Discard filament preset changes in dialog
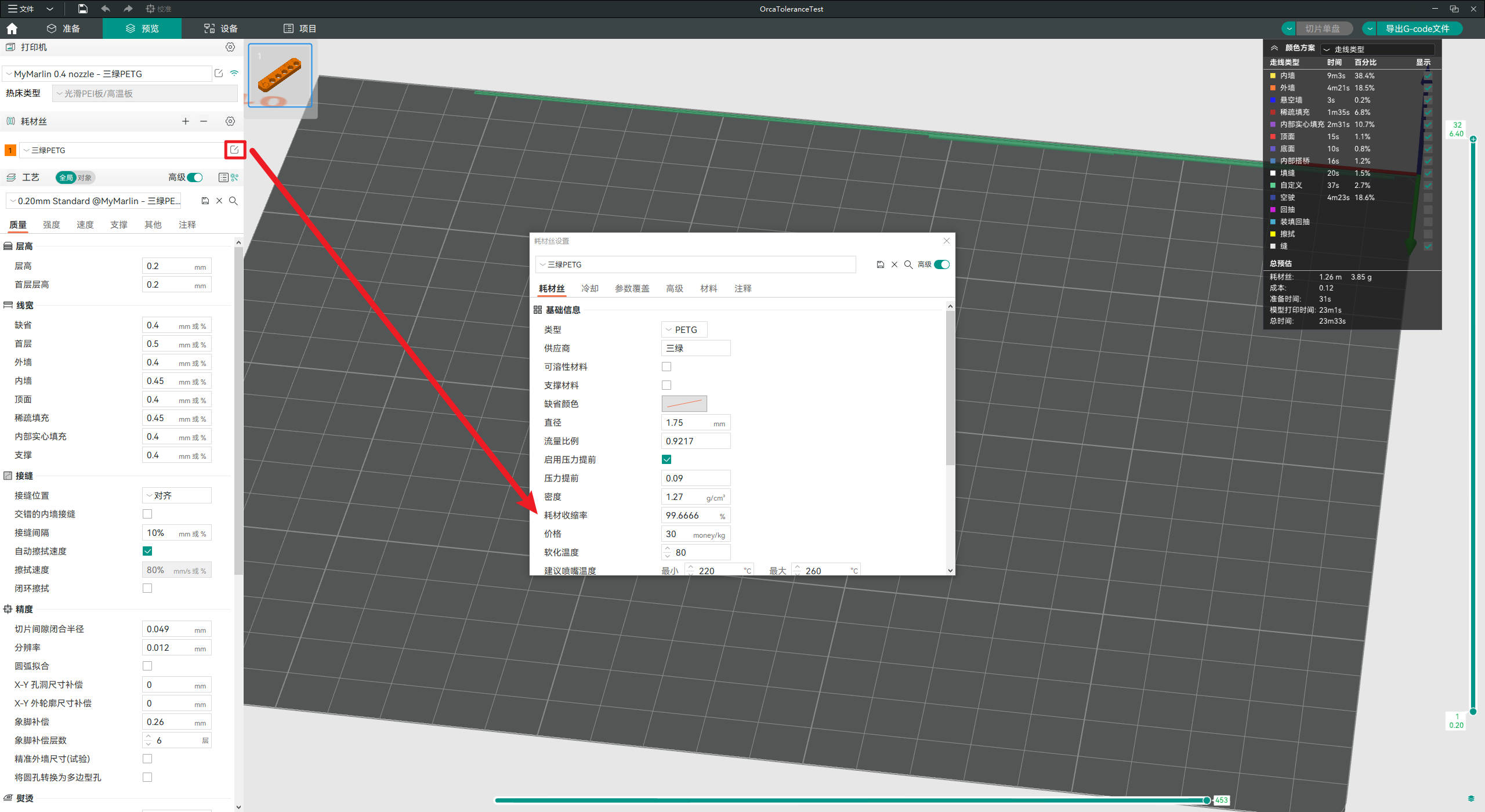This screenshot has width=1485, height=812. coord(894,264)
